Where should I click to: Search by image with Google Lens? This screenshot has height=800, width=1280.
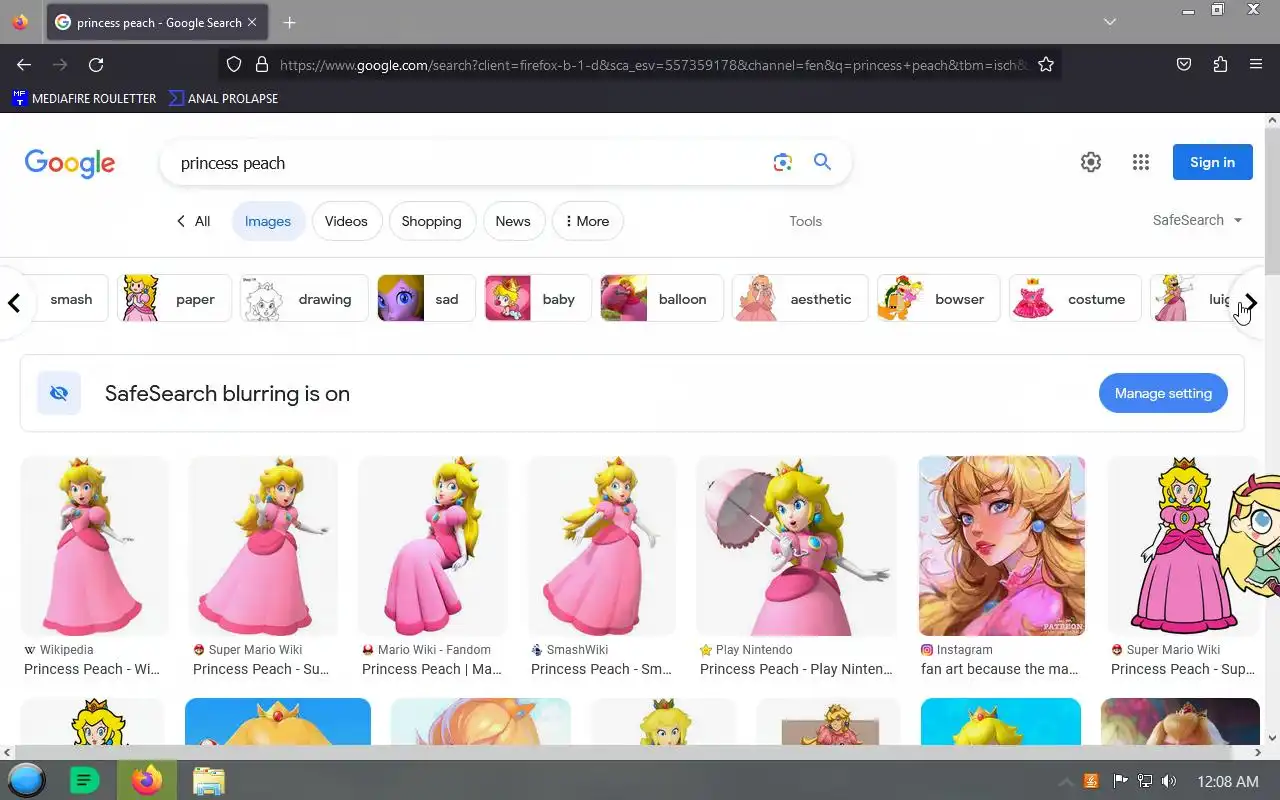(782, 162)
